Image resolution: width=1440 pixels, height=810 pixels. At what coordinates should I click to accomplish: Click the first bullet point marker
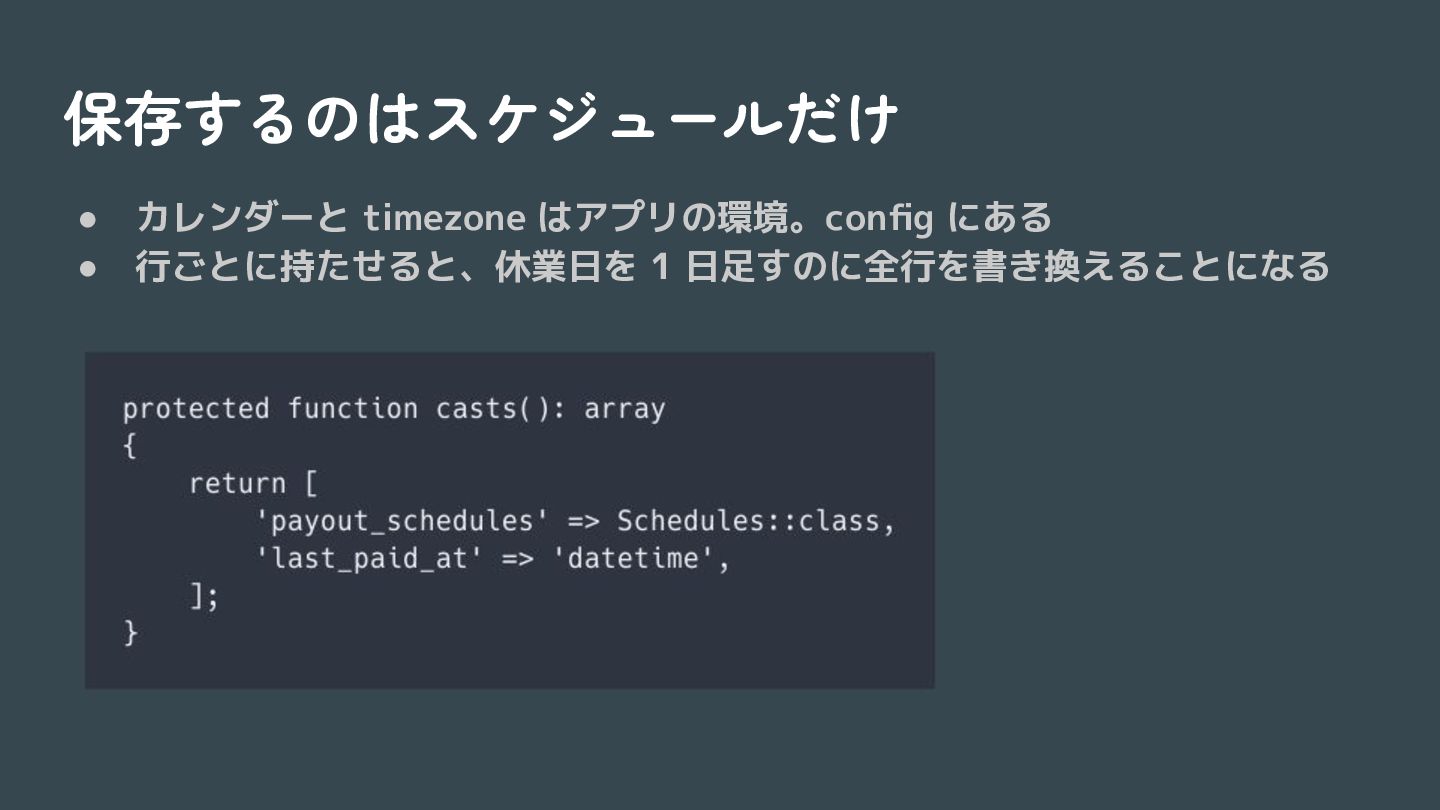pyautogui.click(x=88, y=219)
